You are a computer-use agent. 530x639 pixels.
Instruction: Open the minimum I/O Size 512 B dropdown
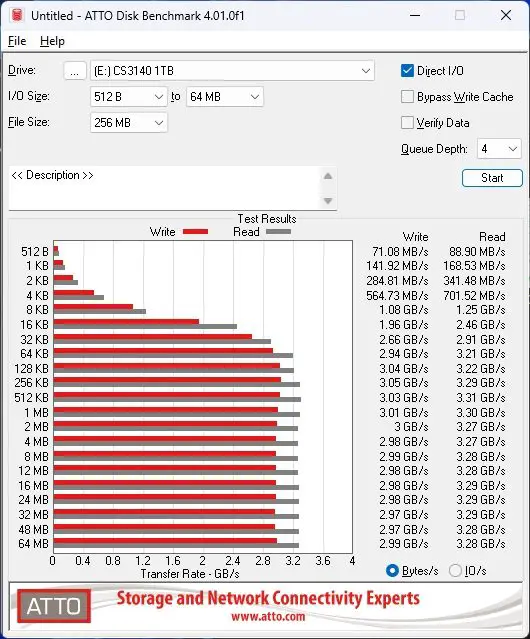click(x=129, y=97)
